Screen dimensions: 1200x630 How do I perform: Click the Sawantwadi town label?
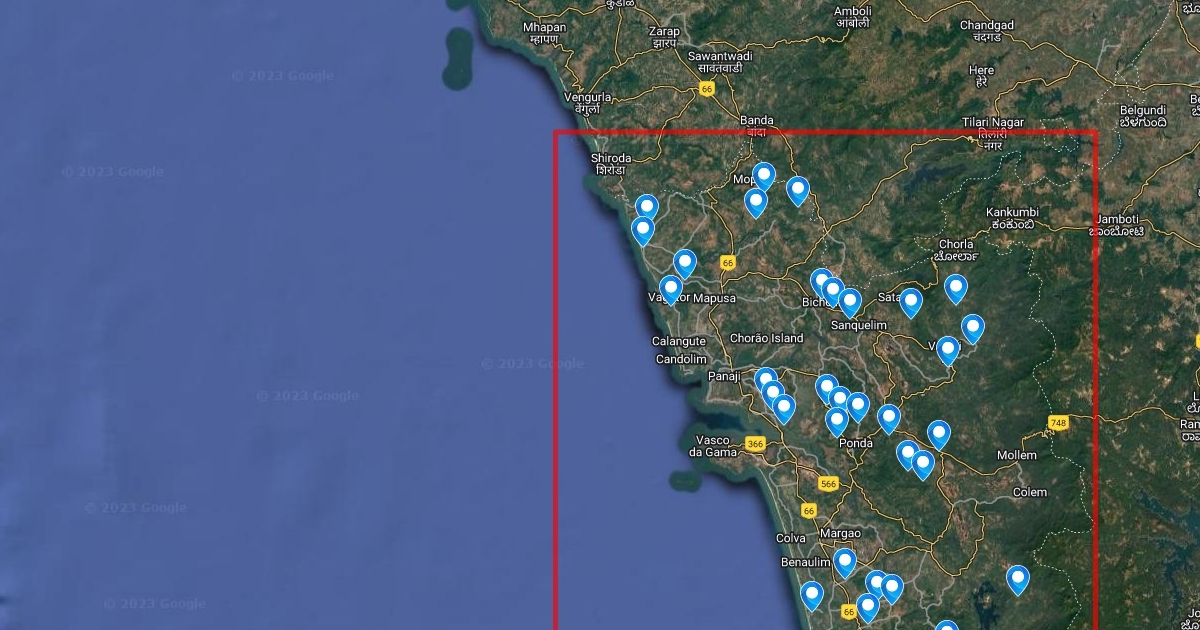720,56
